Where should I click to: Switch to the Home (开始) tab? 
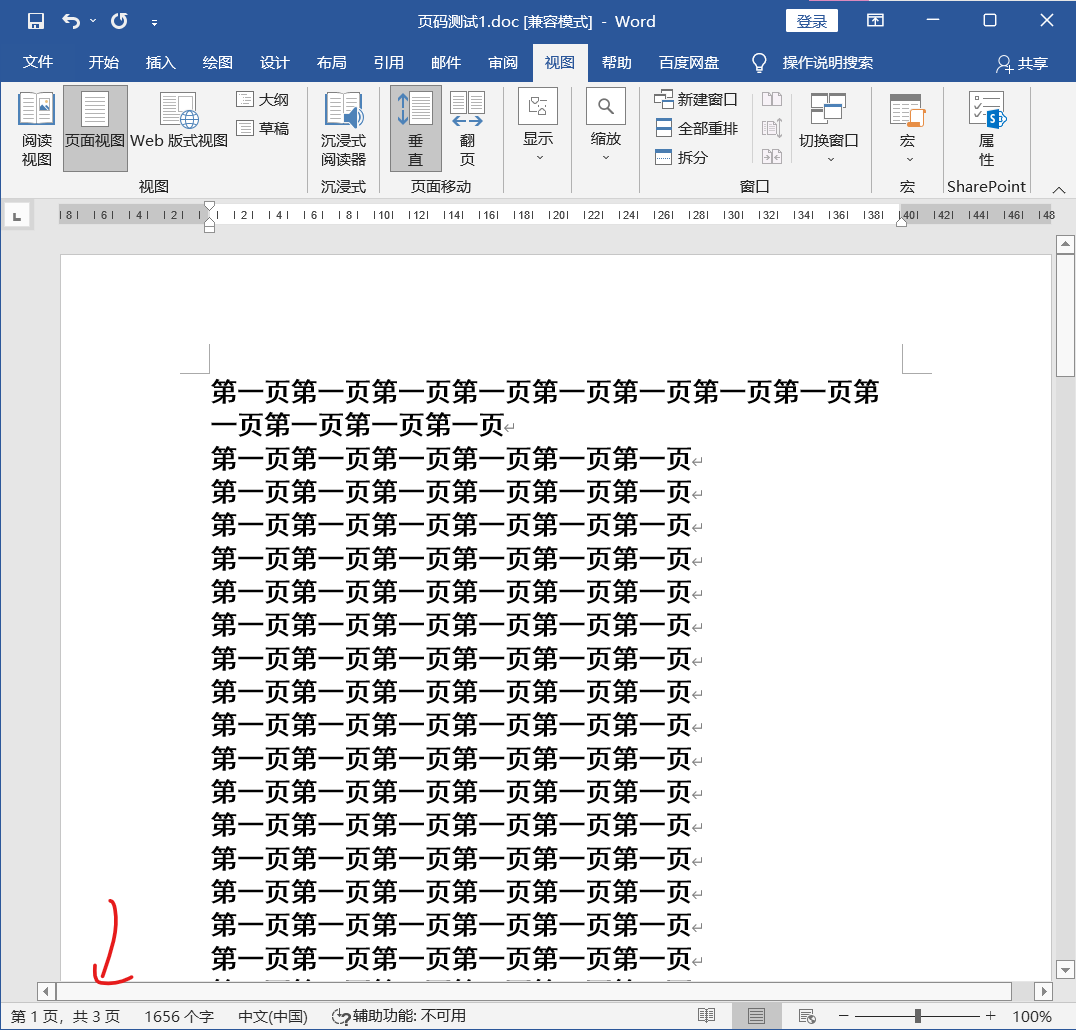click(x=104, y=62)
